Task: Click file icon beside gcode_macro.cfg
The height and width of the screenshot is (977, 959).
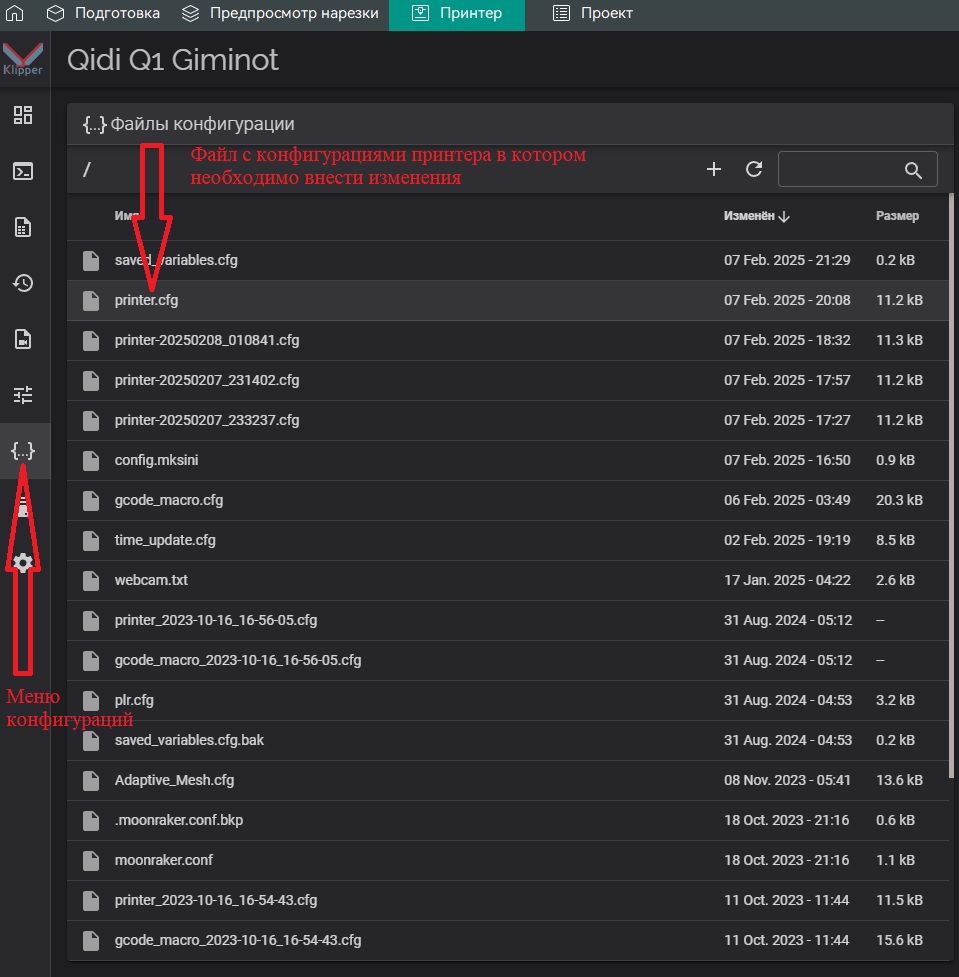Action: [91, 500]
